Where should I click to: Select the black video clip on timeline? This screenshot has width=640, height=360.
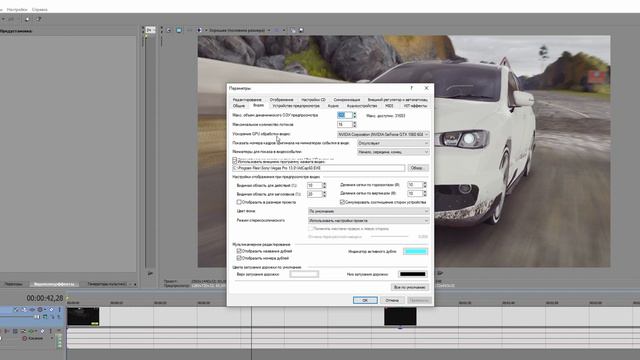(400, 317)
